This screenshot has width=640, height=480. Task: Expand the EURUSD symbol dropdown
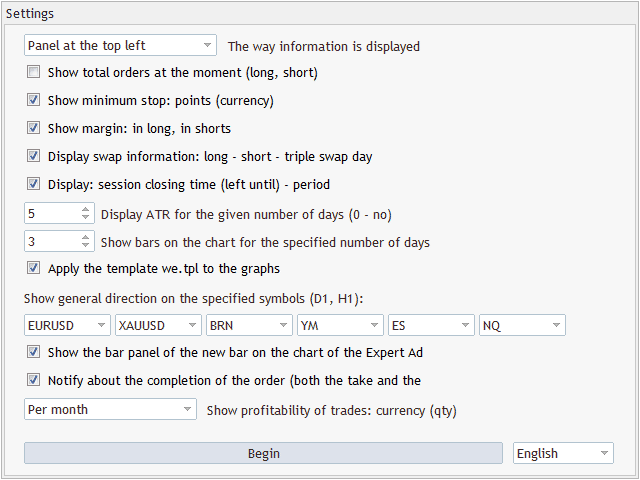coord(67,325)
